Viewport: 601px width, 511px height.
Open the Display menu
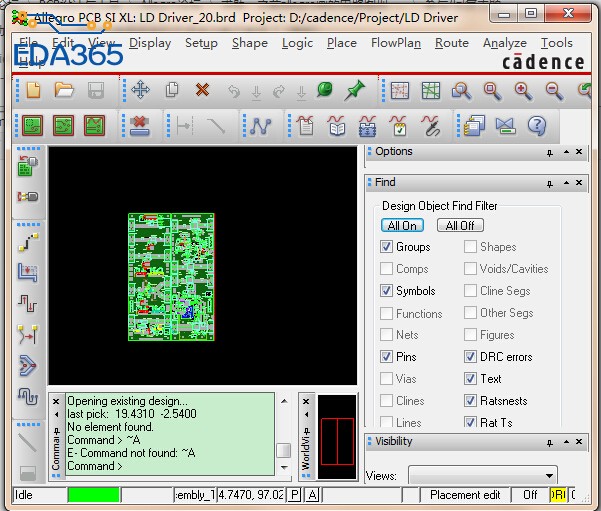[x=150, y=43]
